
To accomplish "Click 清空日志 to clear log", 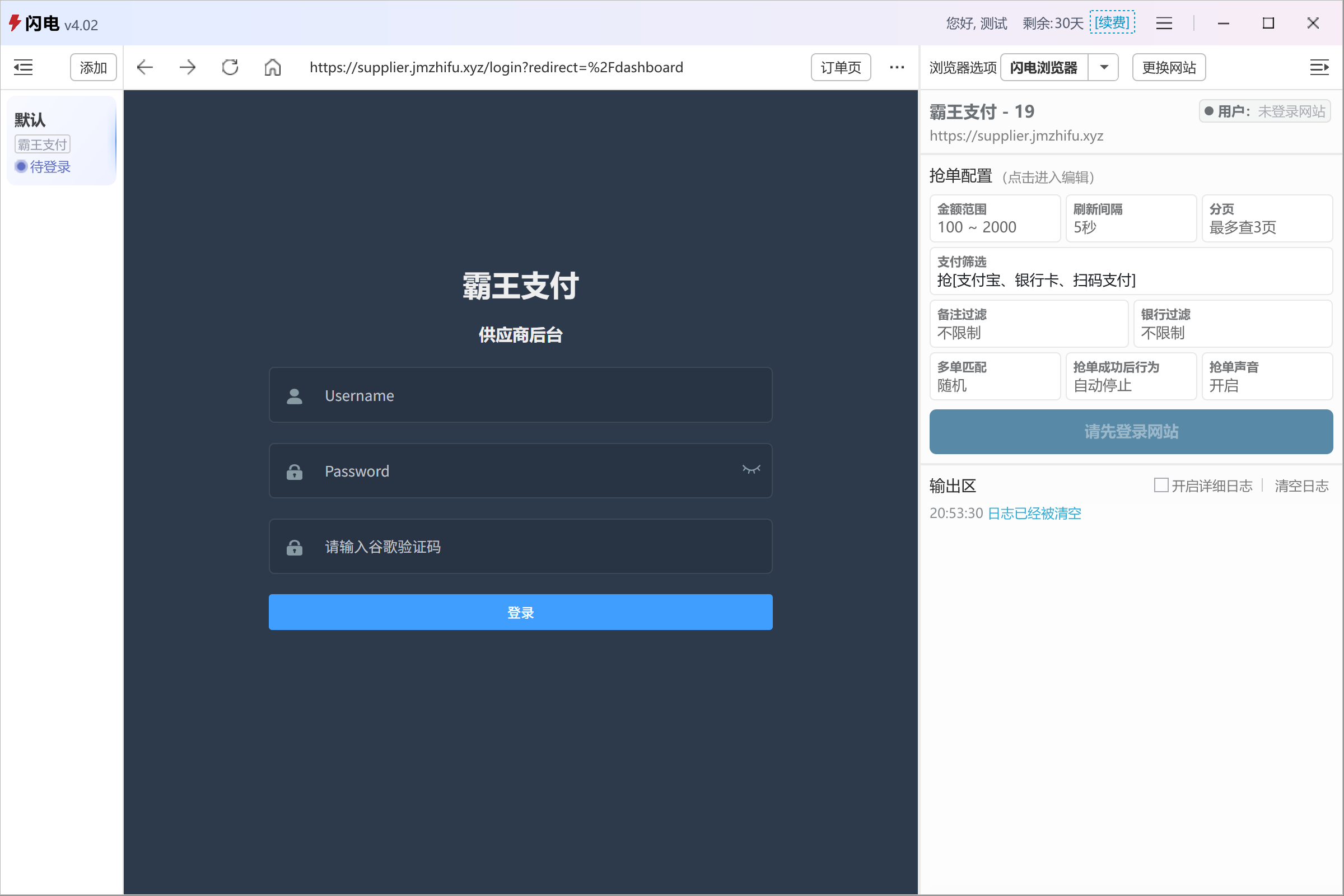I will point(1301,486).
